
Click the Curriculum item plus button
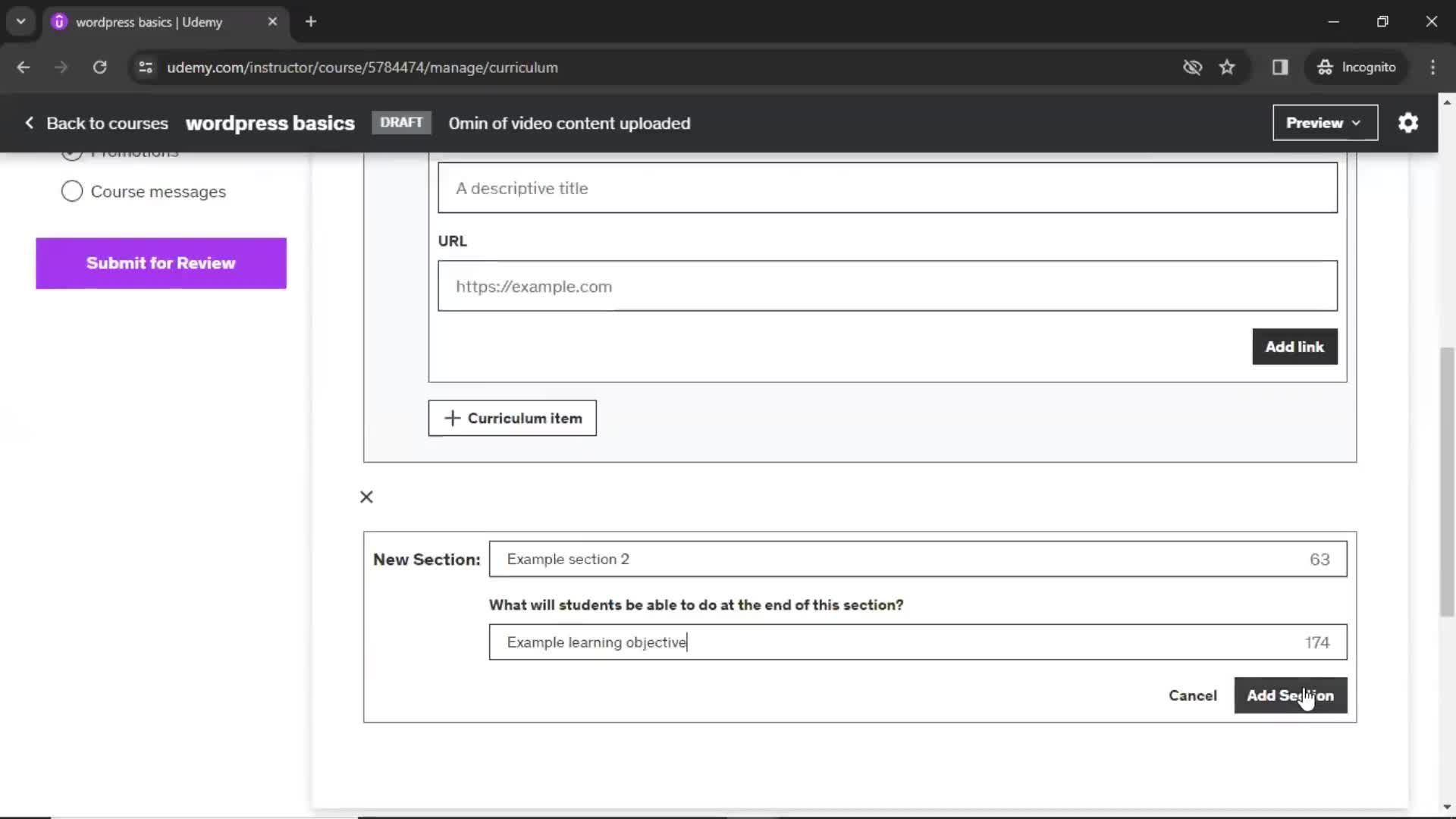tap(513, 418)
